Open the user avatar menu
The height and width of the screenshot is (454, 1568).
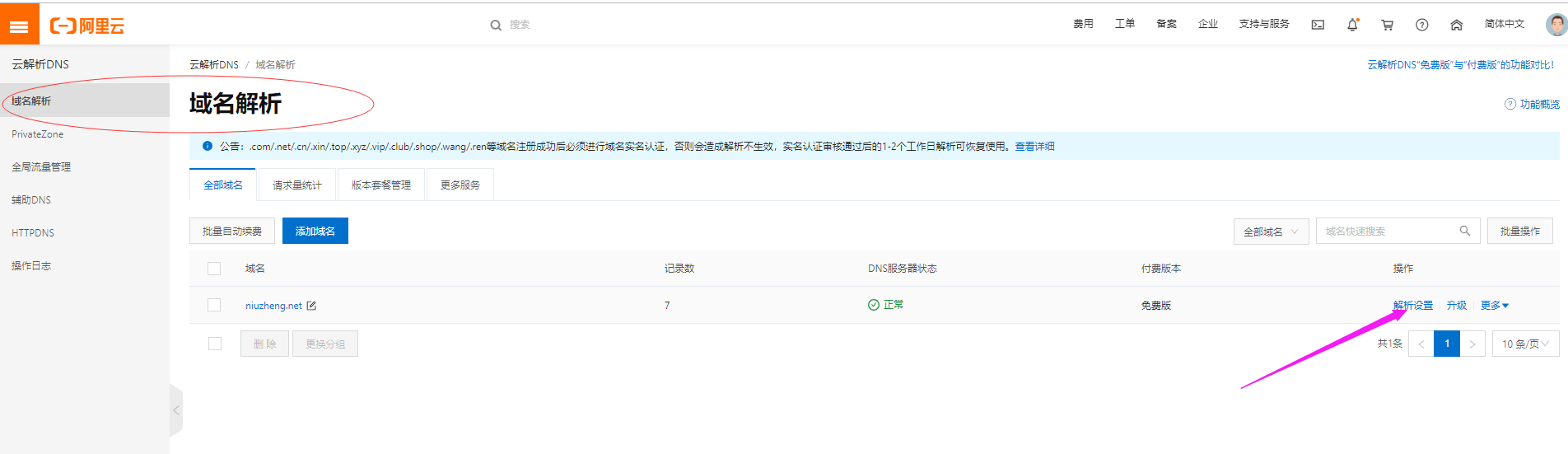coord(1556,25)
